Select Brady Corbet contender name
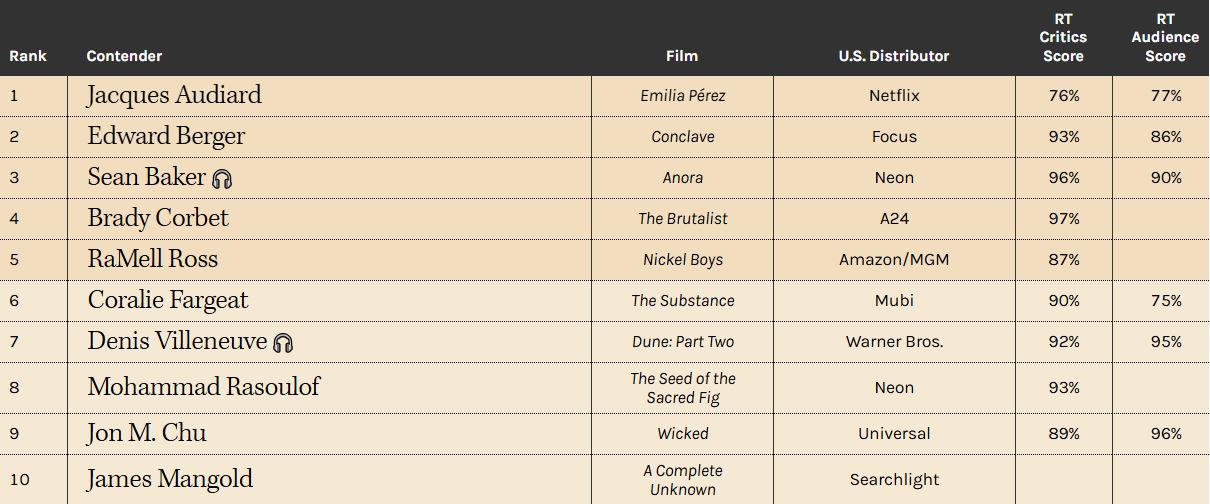1210x504 pixels. point(158,218)
